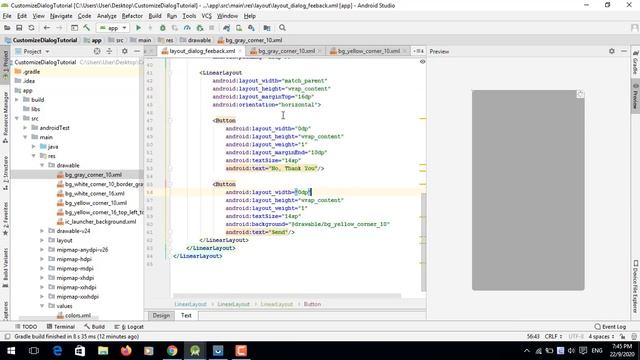Hide the Preview panel with minus icon

point(624,51)
